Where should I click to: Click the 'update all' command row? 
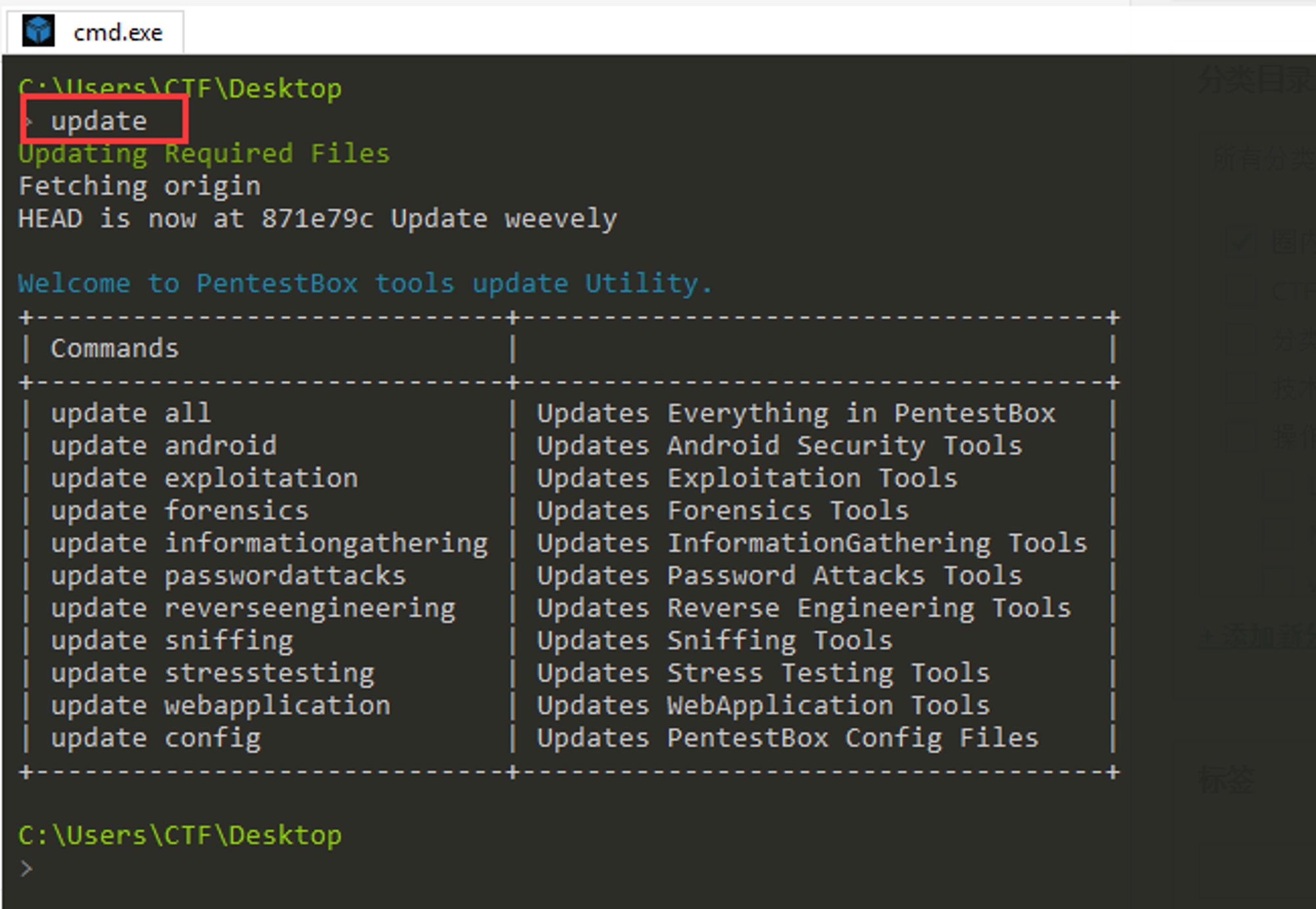[x=132, y=413]
